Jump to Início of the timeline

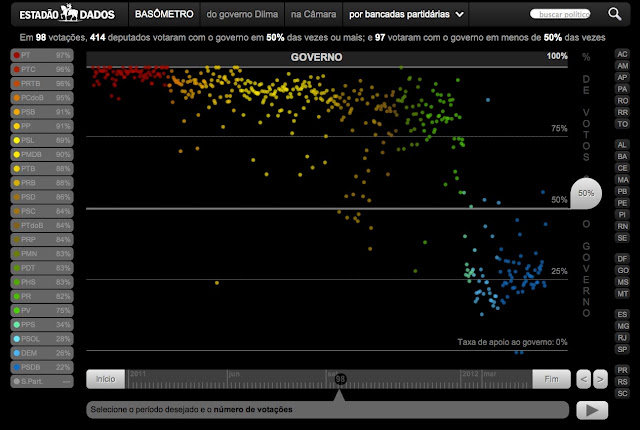coord(106,379)
